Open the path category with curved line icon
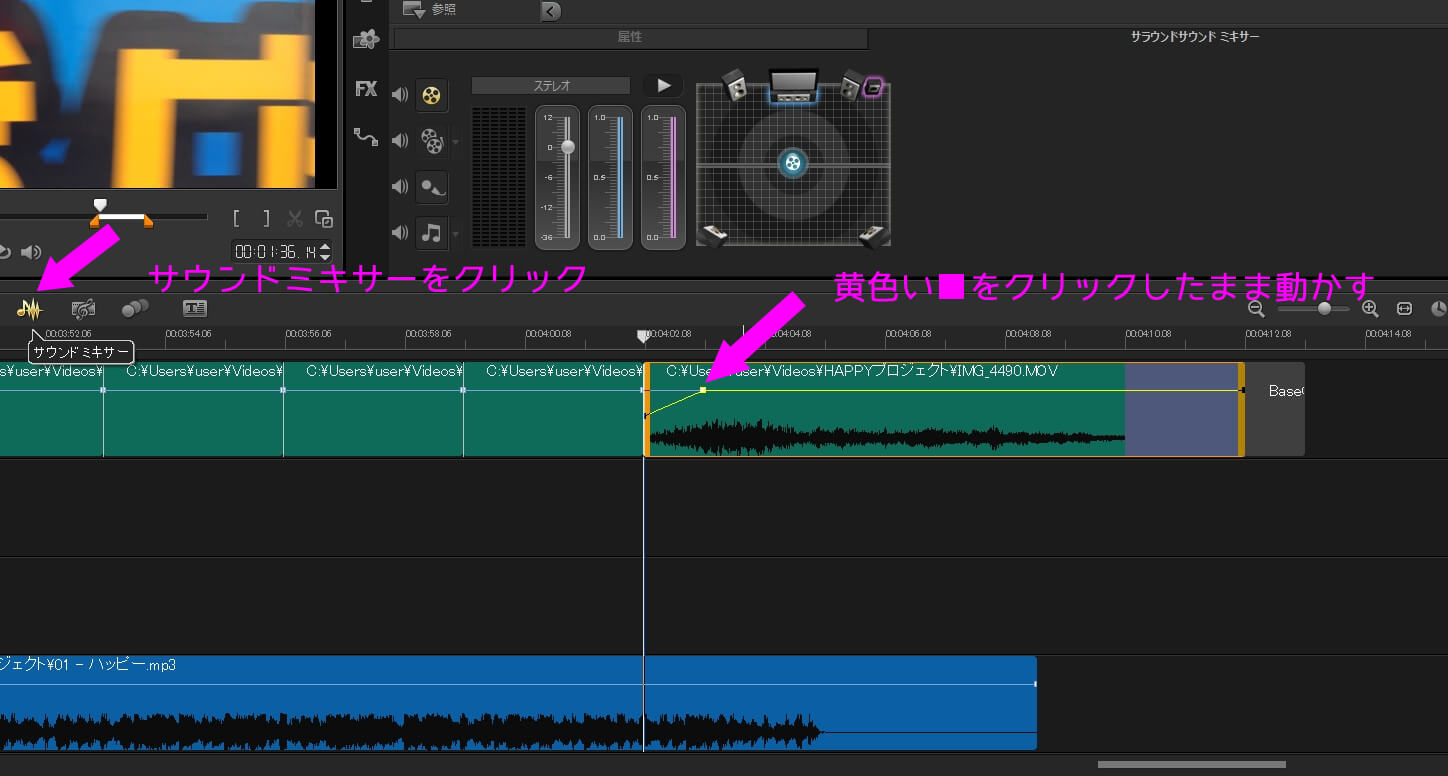1448x776 pixels. (366, 136)
